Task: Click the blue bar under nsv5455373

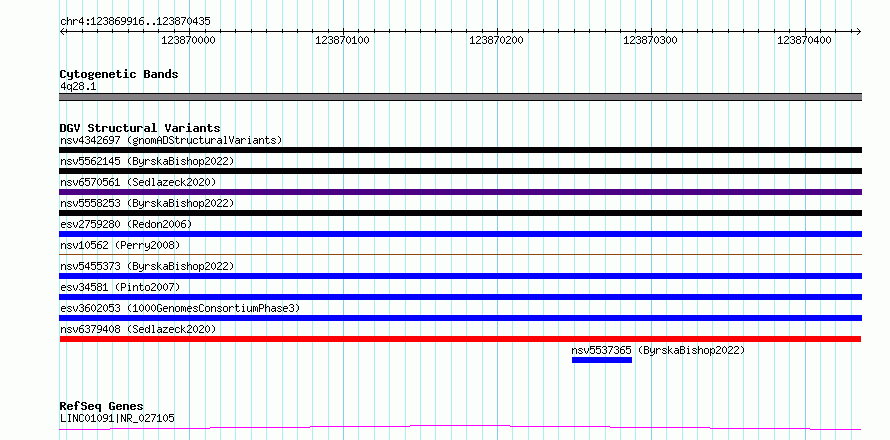Action: (x=460, y=276)
